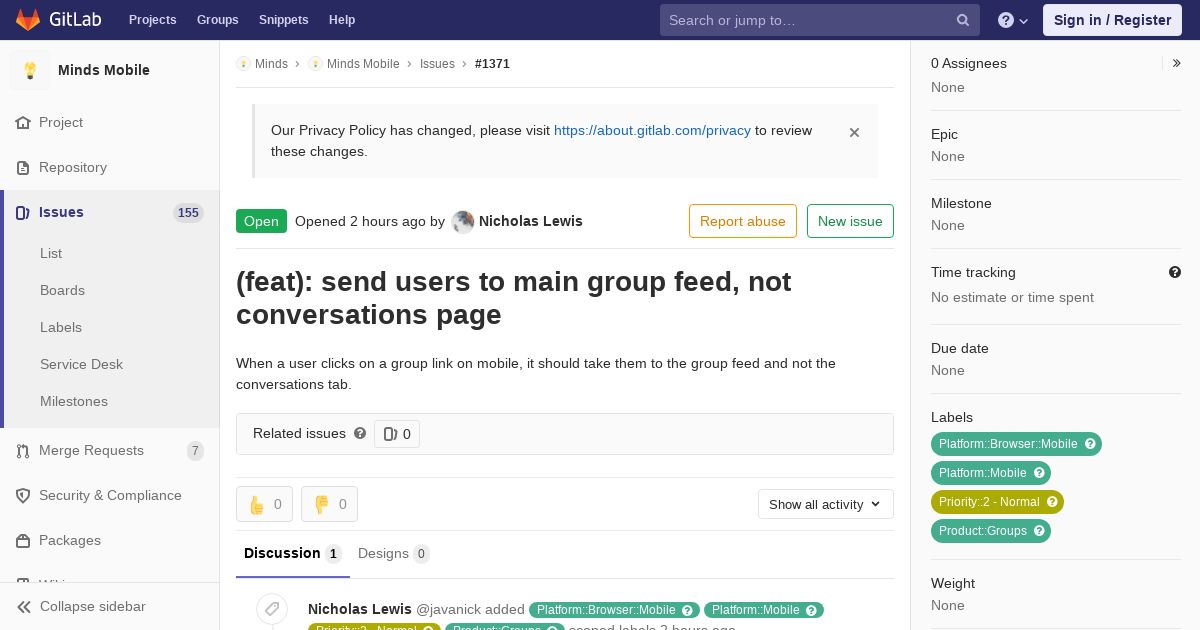Screen dimensions: 1200x630
Task: Open the issue List submenu
Action: [51, 253]
